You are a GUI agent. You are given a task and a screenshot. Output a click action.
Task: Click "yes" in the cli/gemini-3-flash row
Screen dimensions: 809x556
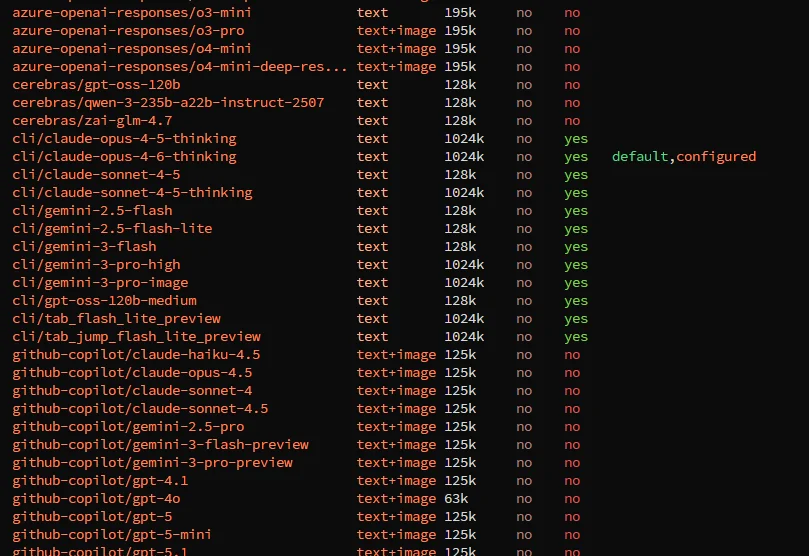pos(576,247)
